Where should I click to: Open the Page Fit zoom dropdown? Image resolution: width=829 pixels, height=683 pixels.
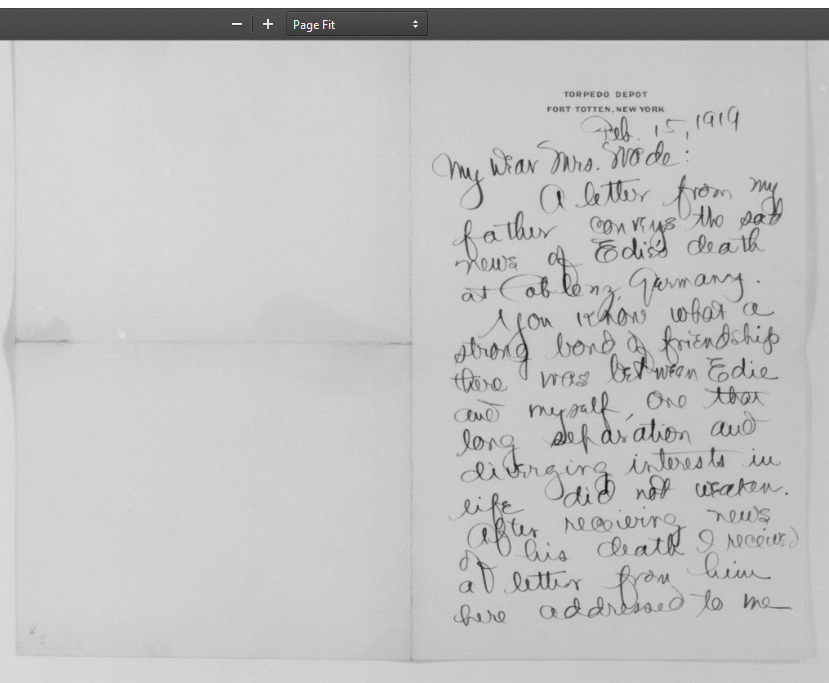(355, 24)
